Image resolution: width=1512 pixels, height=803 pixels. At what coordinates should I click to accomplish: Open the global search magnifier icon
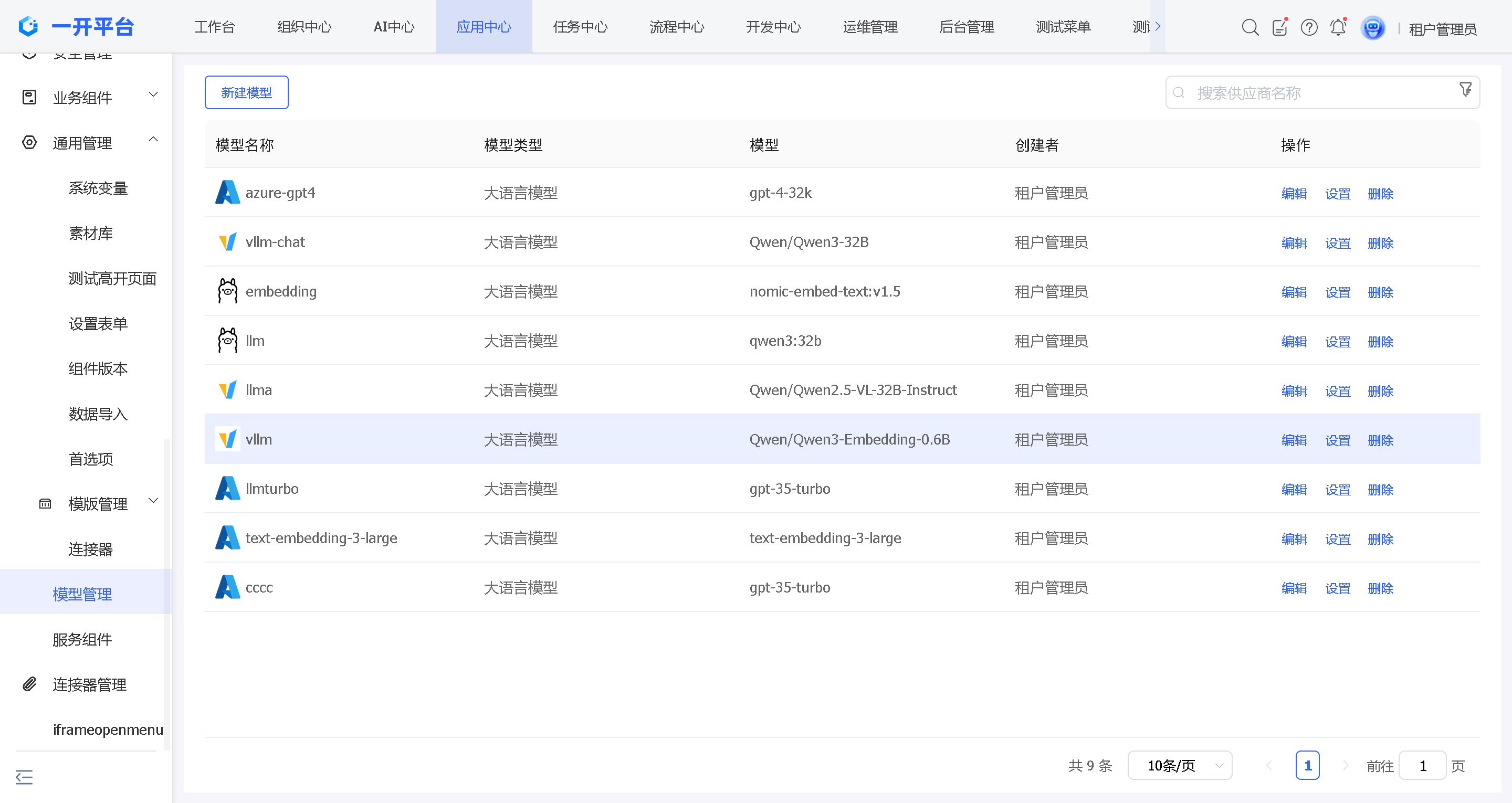[x=1249, y=27]
